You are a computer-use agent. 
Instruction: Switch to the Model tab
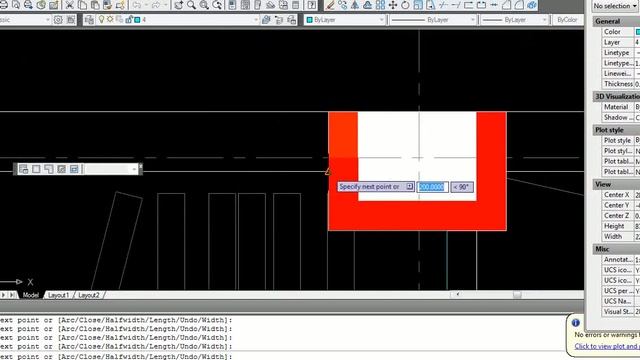(x=30, y=295)
